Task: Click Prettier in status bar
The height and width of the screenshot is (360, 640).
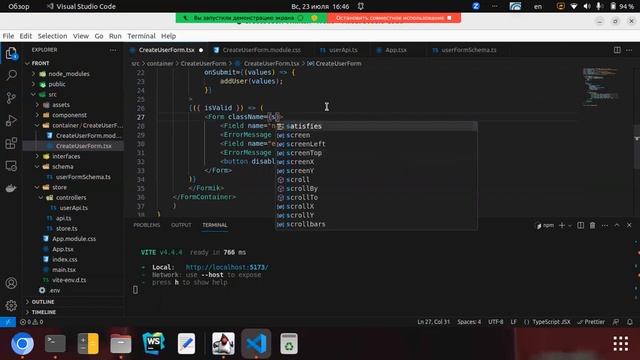Action: 591,322
